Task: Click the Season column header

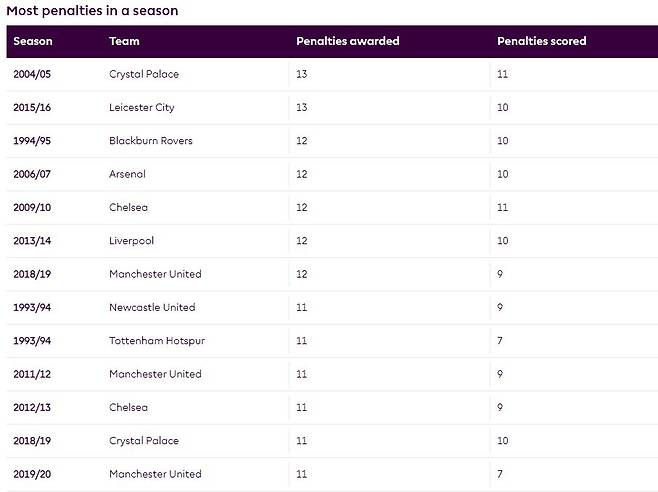Action: 33,41
